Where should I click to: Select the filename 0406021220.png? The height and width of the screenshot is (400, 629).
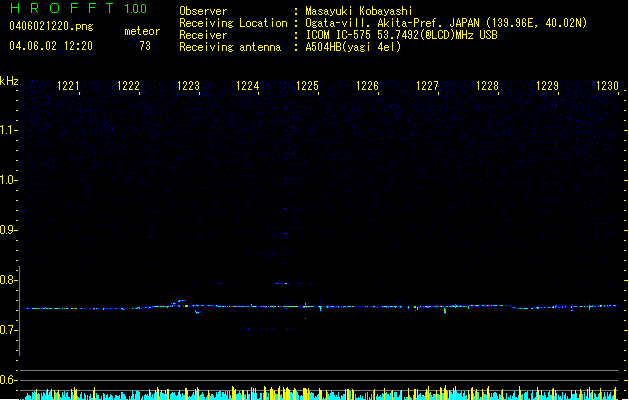point(51,27)
